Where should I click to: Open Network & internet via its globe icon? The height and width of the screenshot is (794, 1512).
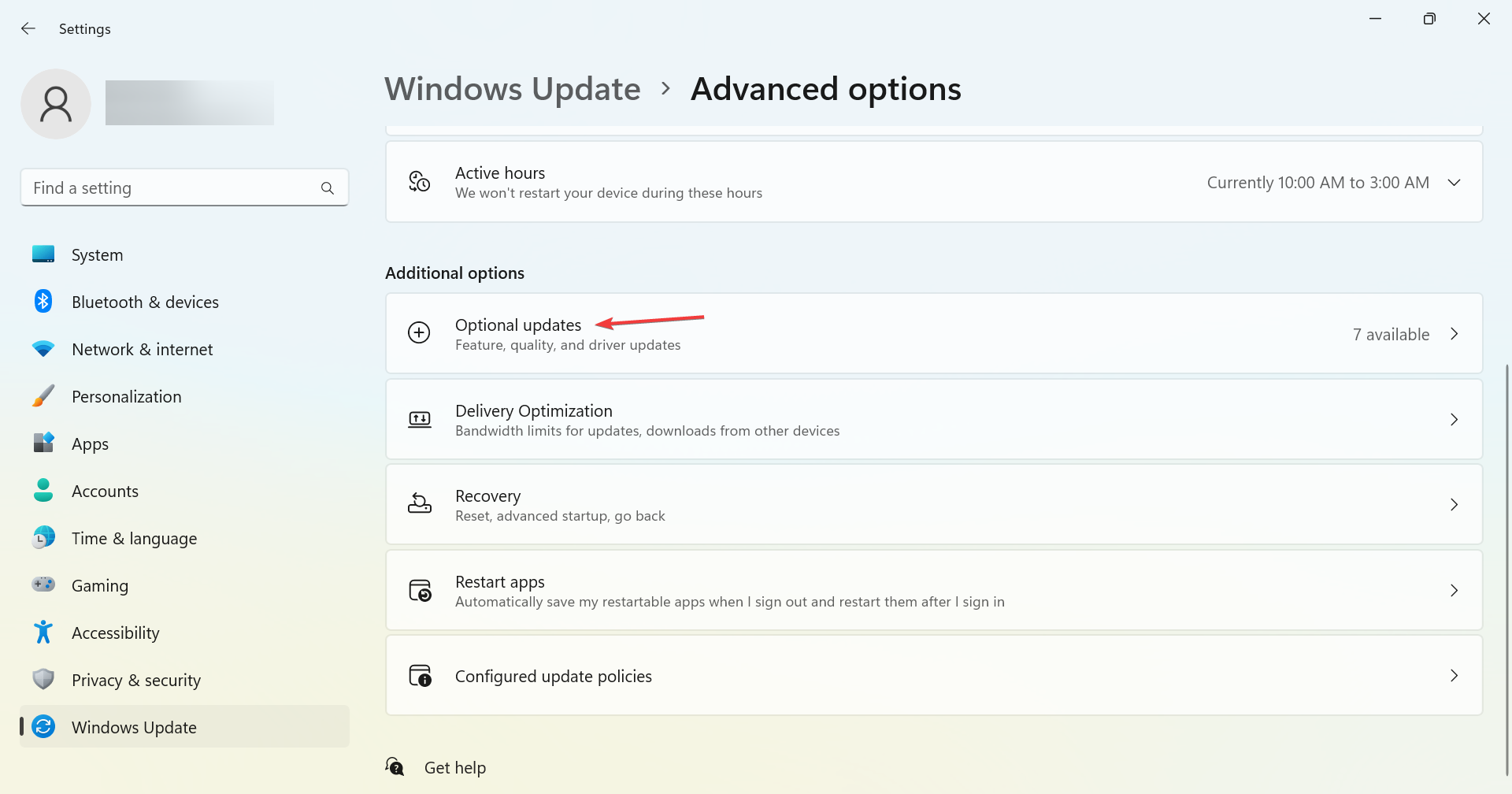click(x=43, y=348)
